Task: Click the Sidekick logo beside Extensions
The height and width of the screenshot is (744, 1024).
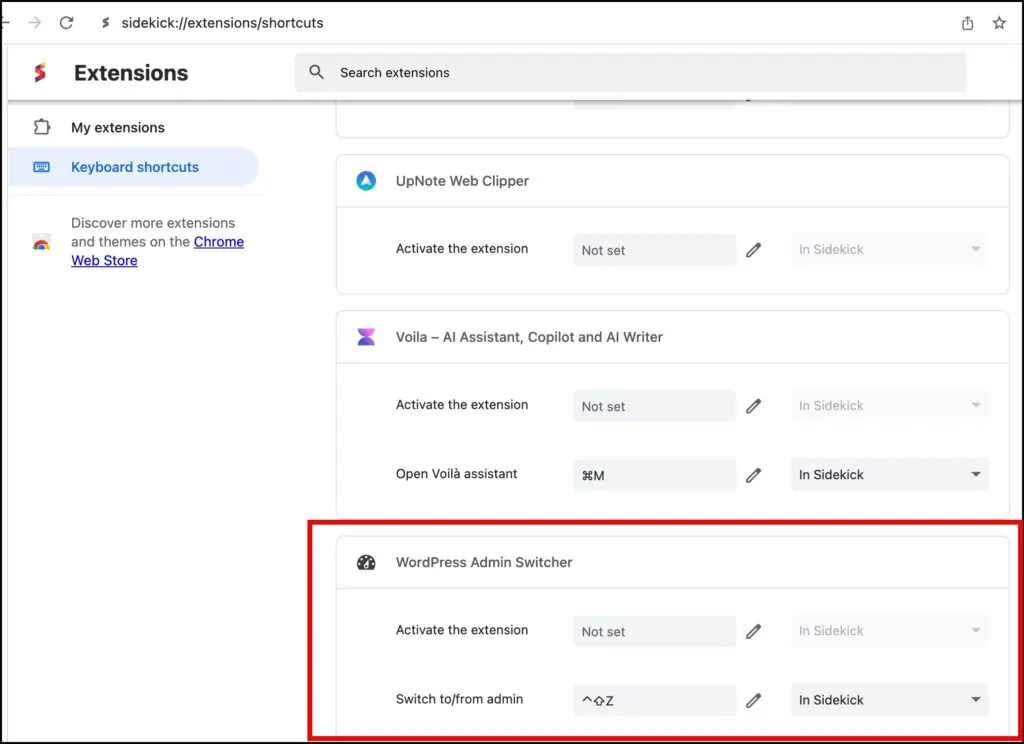Action: (x=40, y=73)
